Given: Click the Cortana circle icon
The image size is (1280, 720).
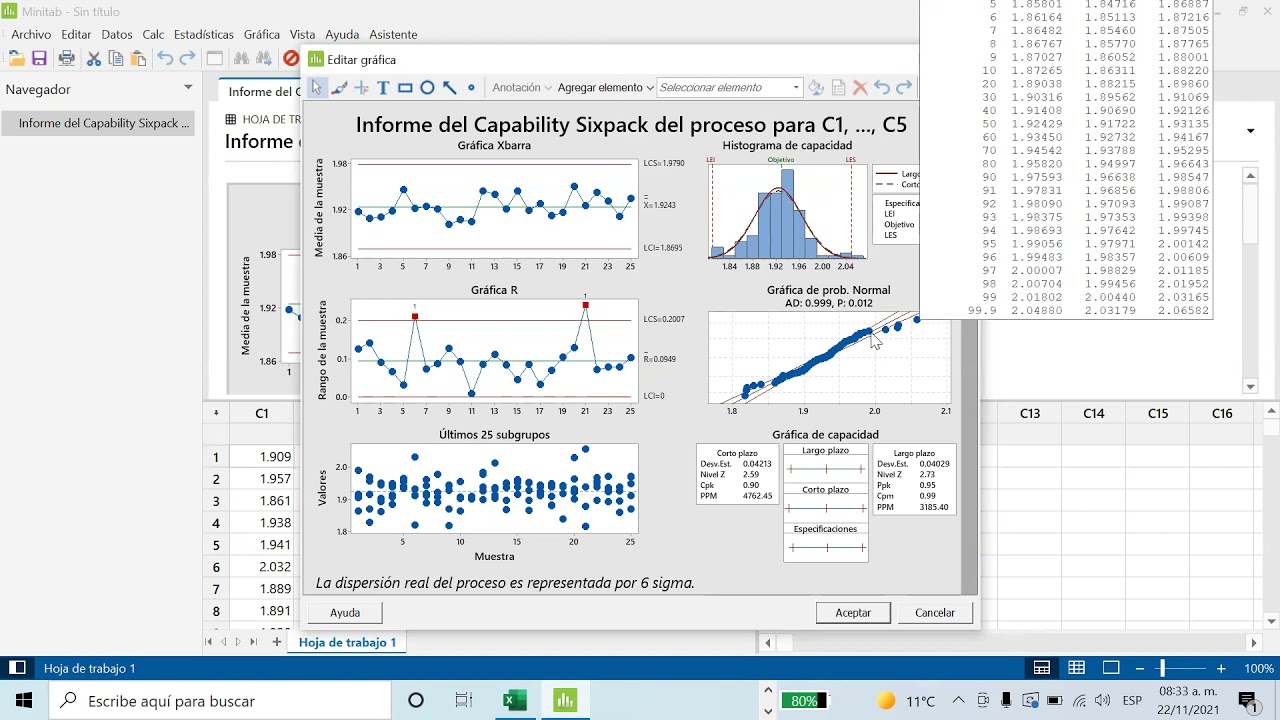Looking at the screenshot, I should (x=416, y=701).
